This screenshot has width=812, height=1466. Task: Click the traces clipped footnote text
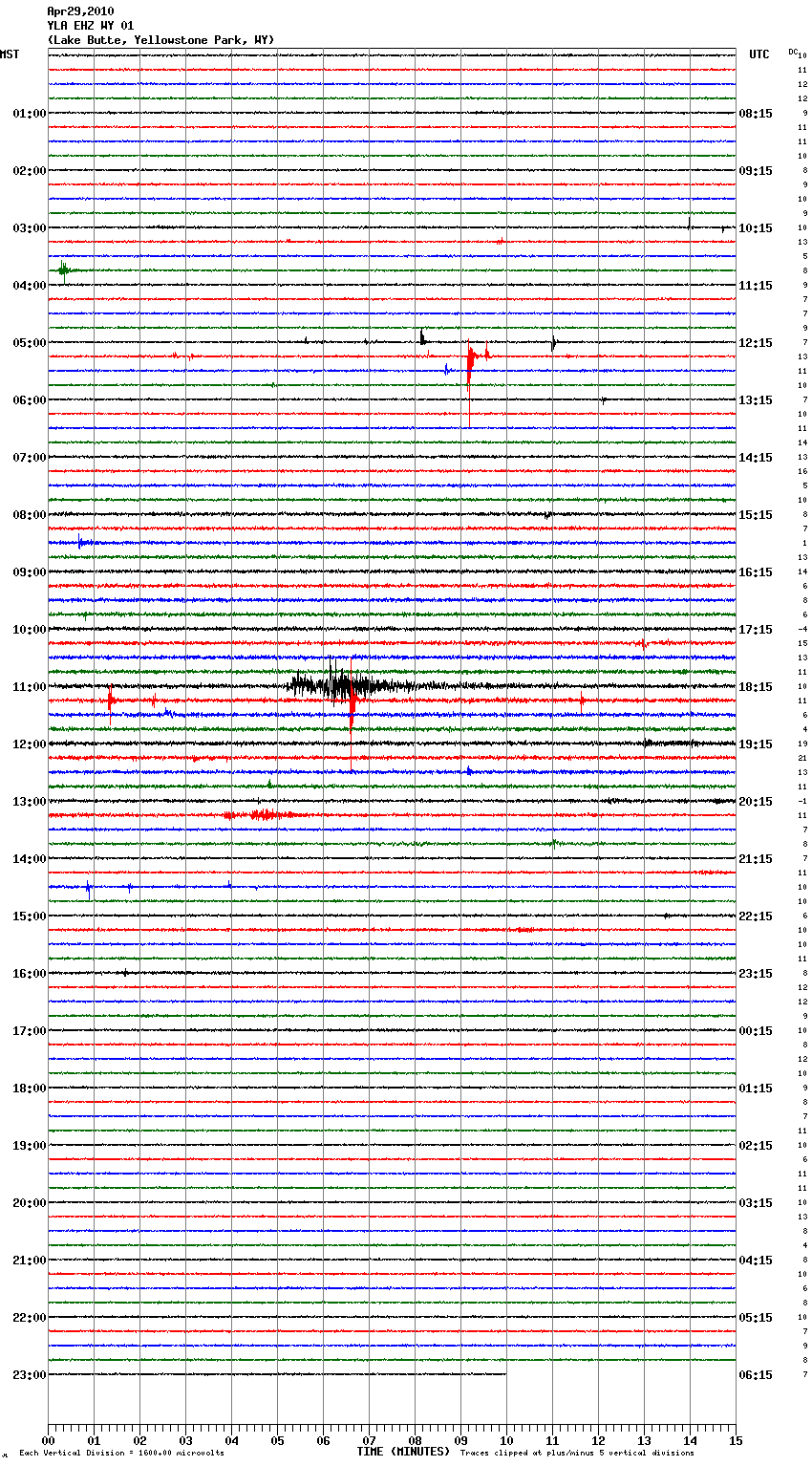(577, 1454)
